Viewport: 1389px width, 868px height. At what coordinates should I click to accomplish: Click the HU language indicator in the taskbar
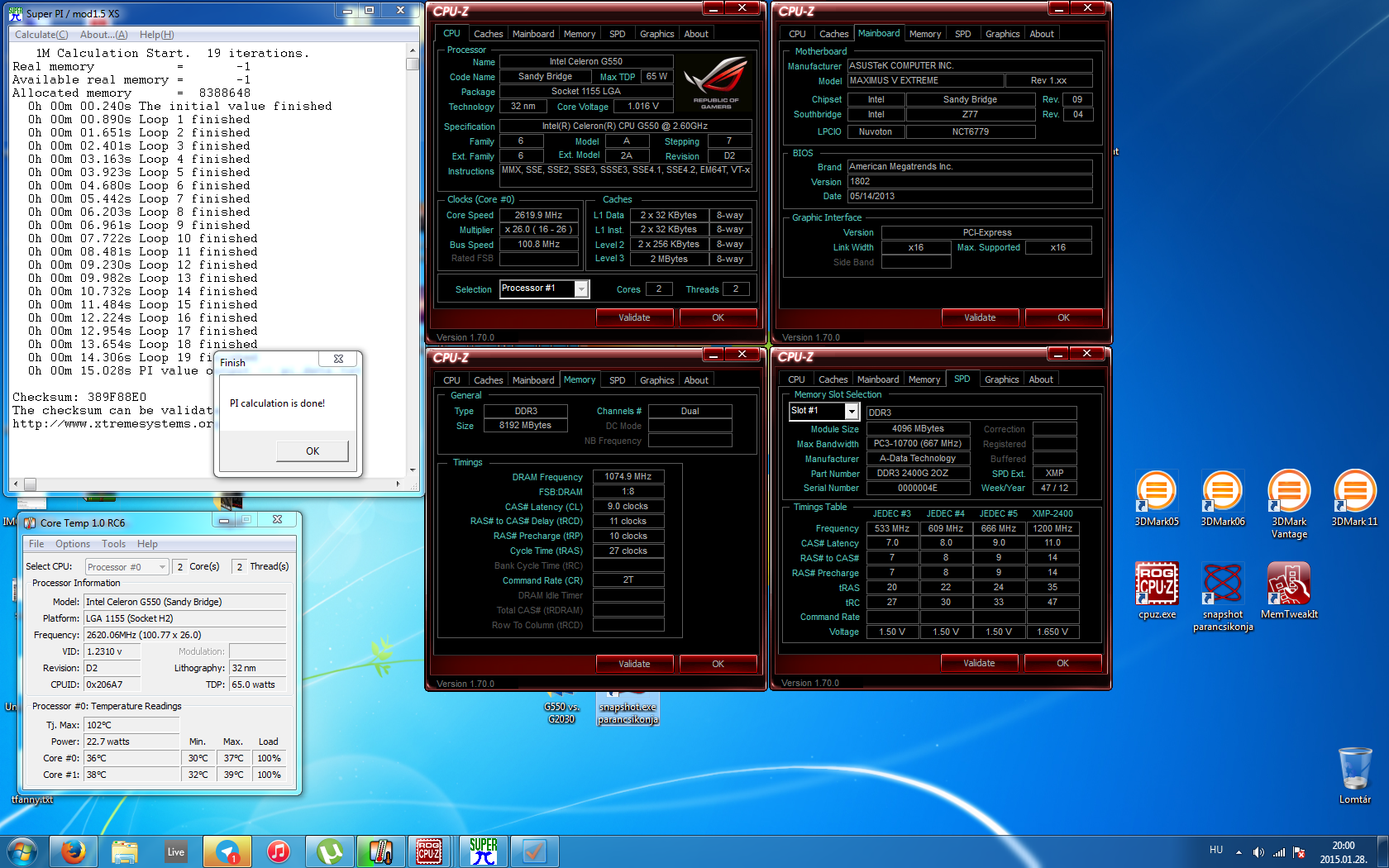1216,850
